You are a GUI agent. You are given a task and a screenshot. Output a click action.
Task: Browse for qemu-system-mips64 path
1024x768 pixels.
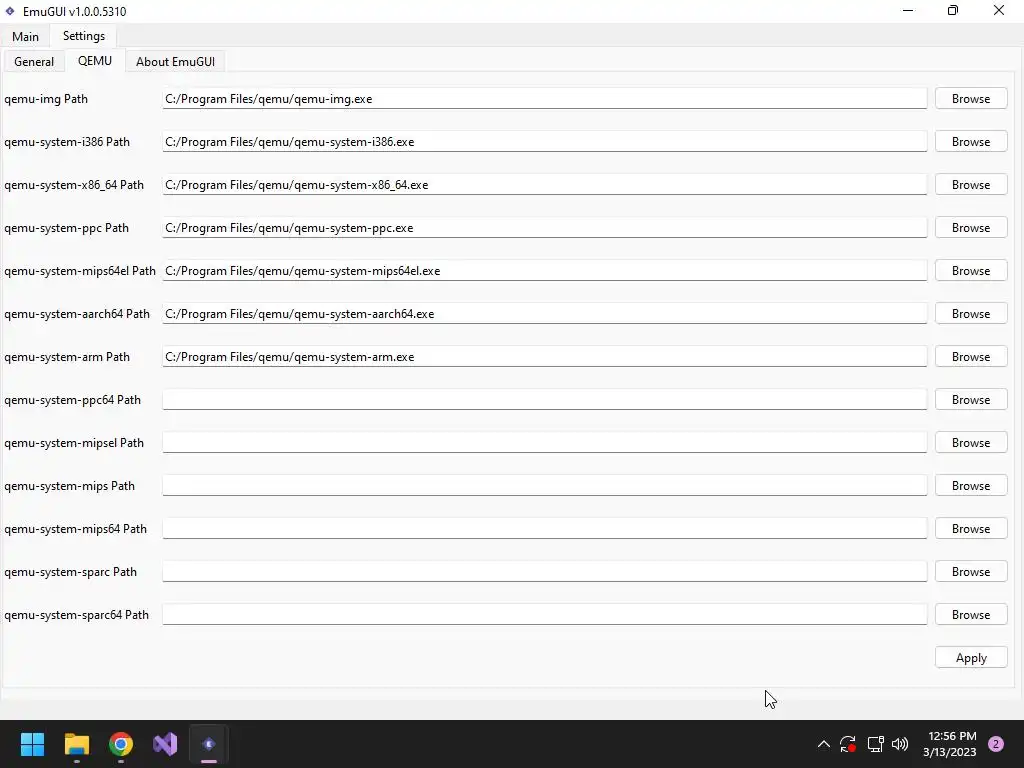(x=970, y=529)
